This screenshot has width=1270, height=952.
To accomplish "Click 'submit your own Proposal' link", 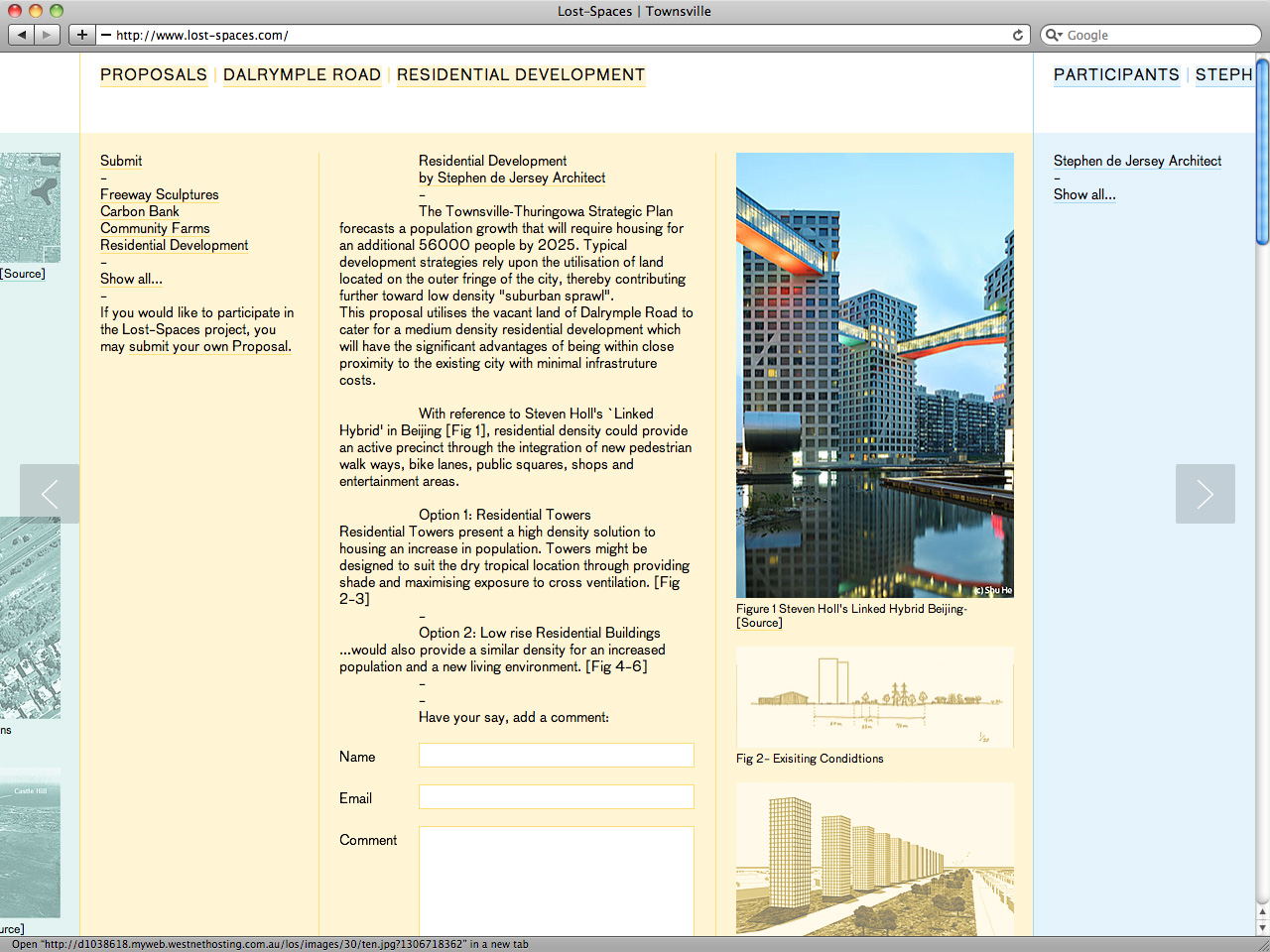I will tap(208, 346).
